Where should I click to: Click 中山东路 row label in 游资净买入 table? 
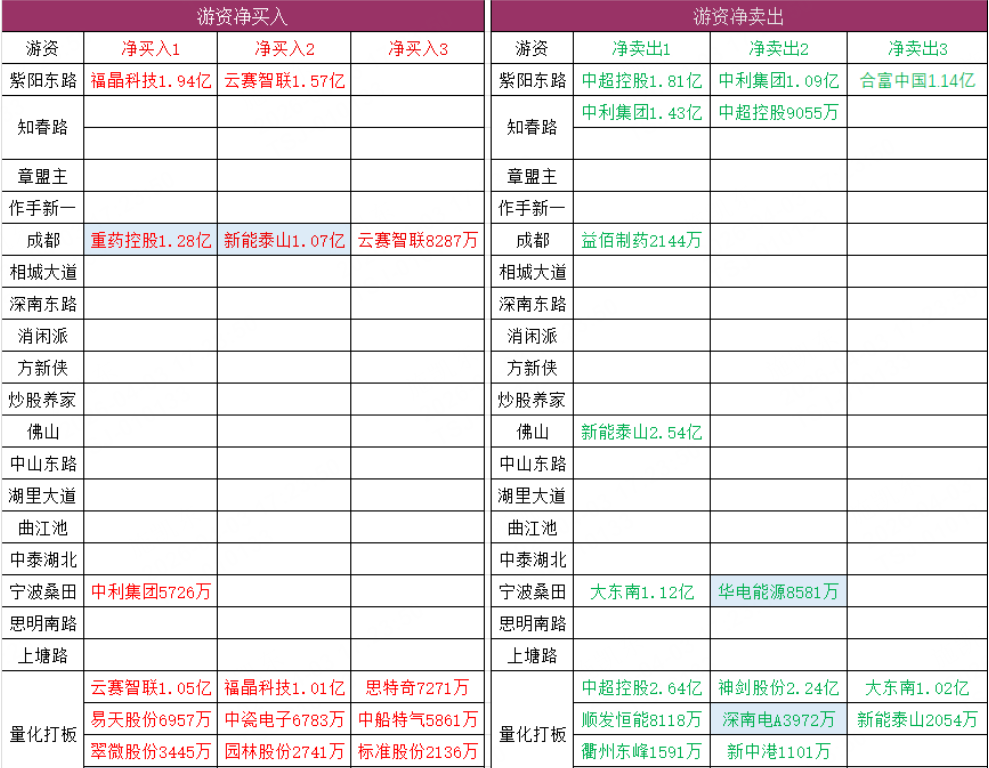pos(43,464)
